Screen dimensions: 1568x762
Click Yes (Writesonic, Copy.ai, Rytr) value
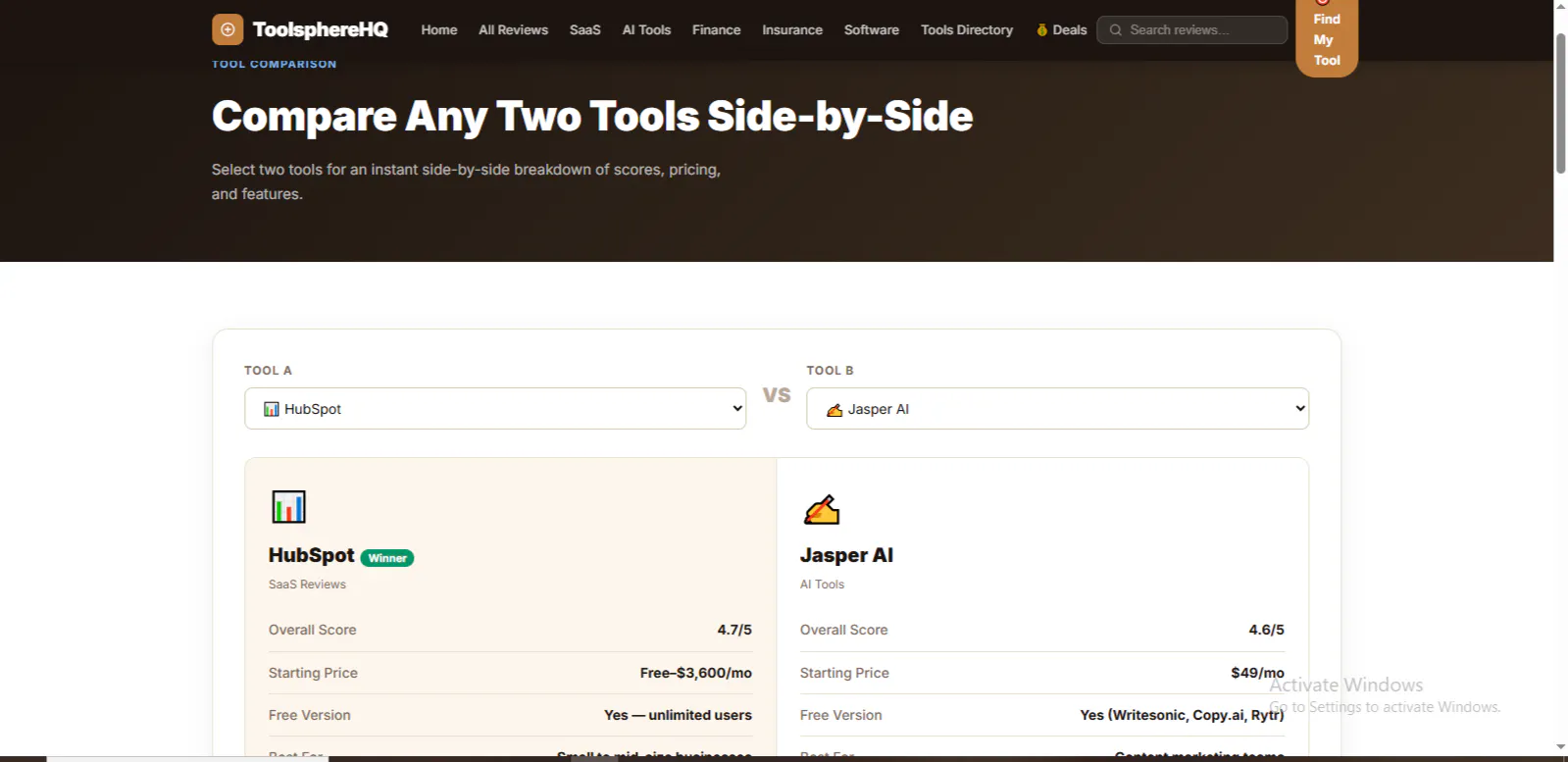click(x=1182, y=715)
